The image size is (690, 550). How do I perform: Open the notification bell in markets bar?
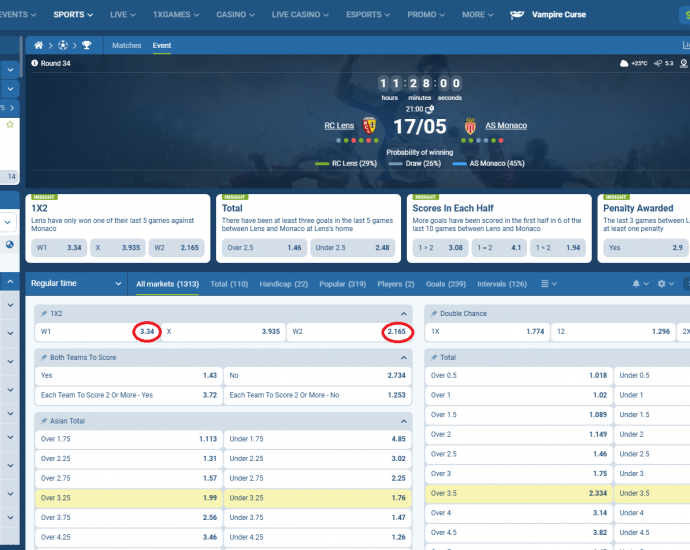[x=636, y=284]
